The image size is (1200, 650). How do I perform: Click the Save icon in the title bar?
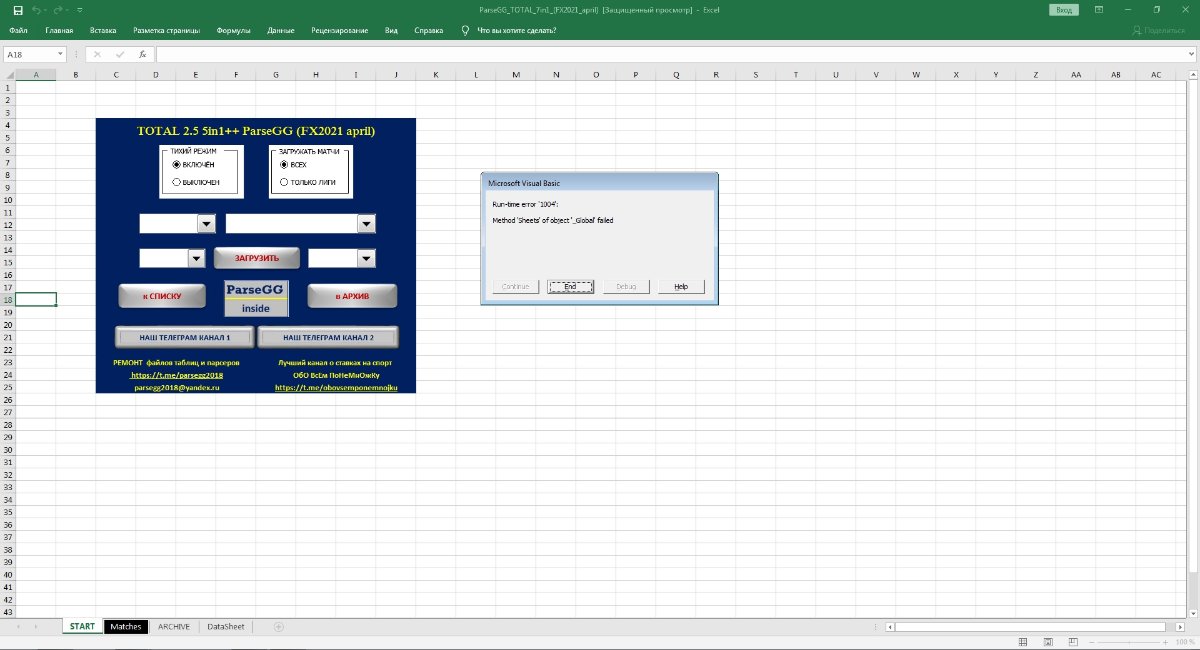click(x=18, y=9)
